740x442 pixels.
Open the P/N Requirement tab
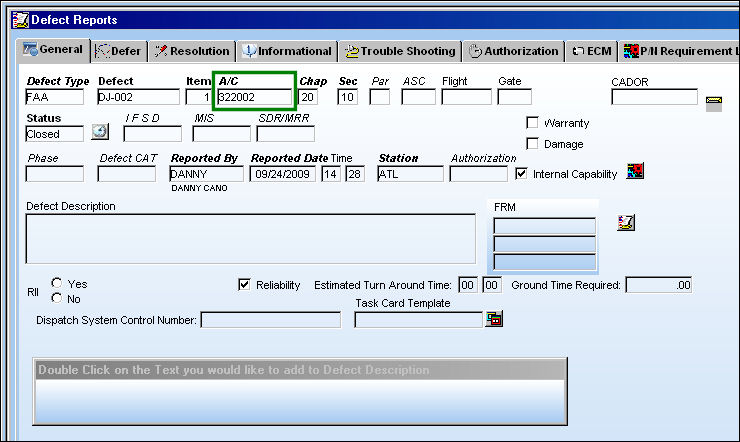(x=679, y=51)
